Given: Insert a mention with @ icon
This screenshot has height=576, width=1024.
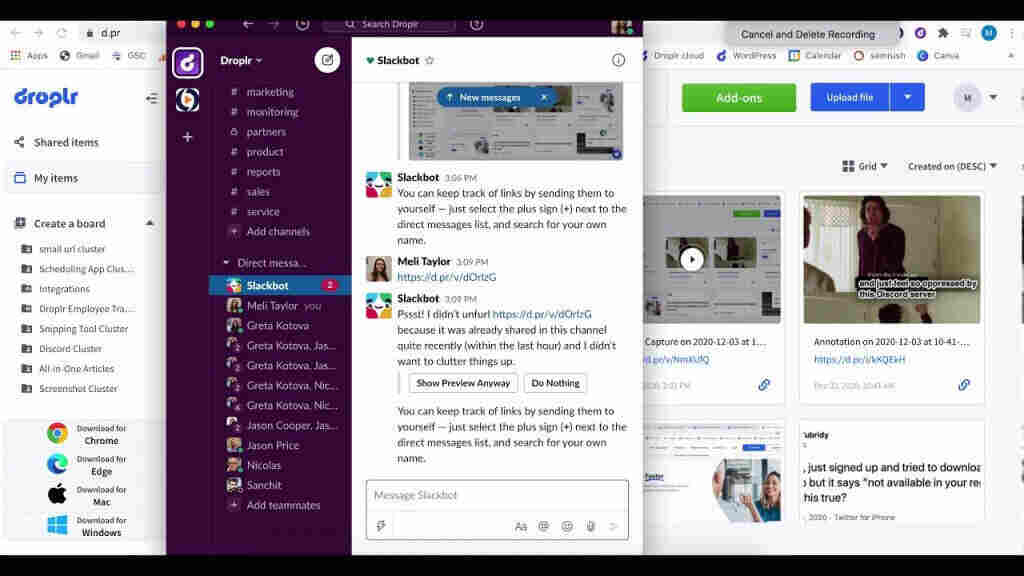Looking at the screenshot, I should [x=543, y=526].
